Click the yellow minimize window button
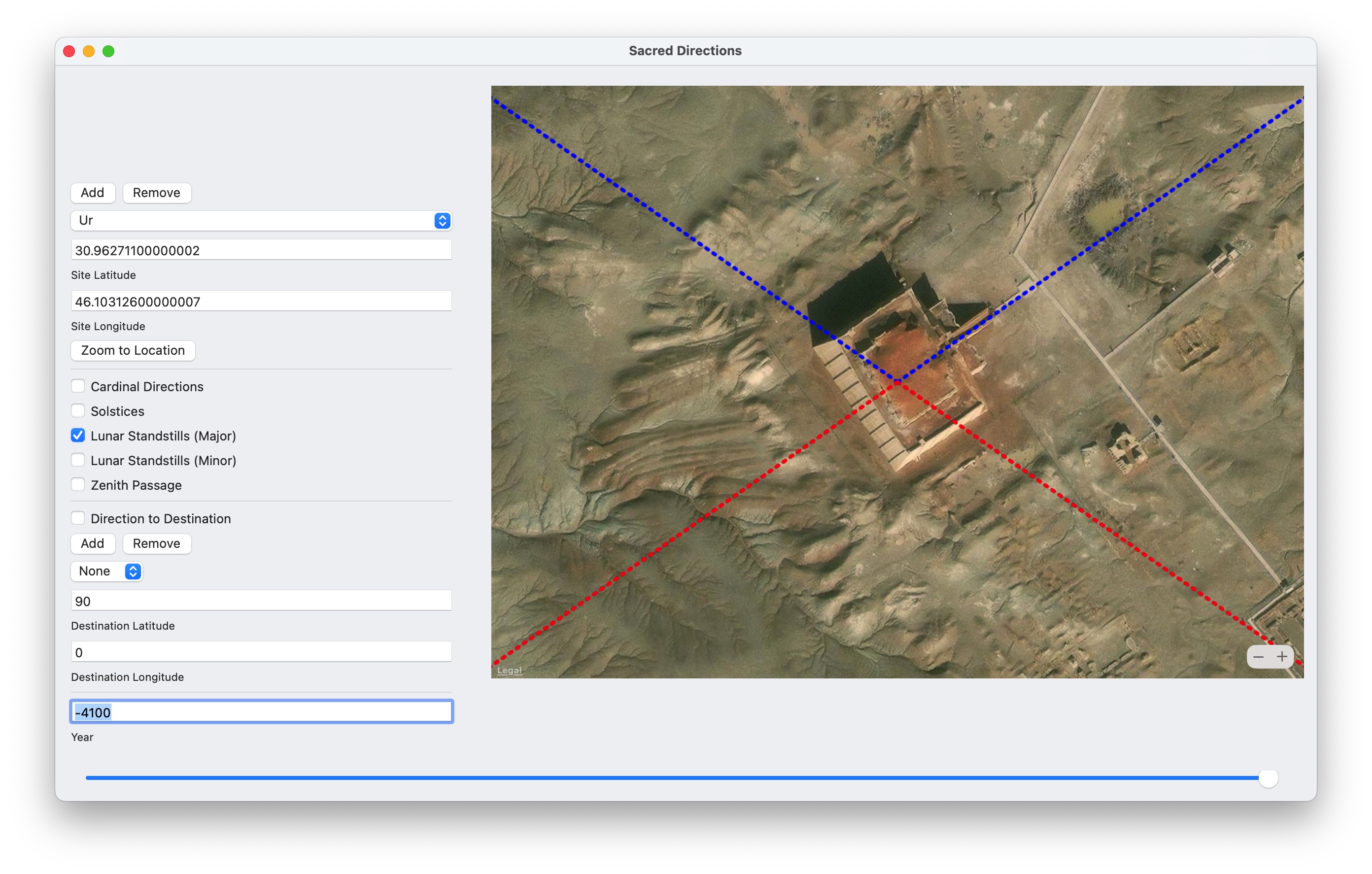Viewport: 1372px width, 874px height. [x=89, y=51]
